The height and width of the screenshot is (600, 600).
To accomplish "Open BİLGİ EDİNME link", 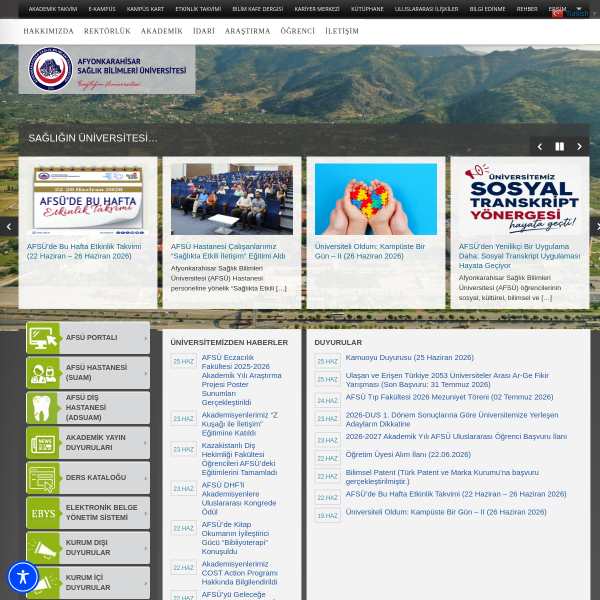I will point(487,9).
